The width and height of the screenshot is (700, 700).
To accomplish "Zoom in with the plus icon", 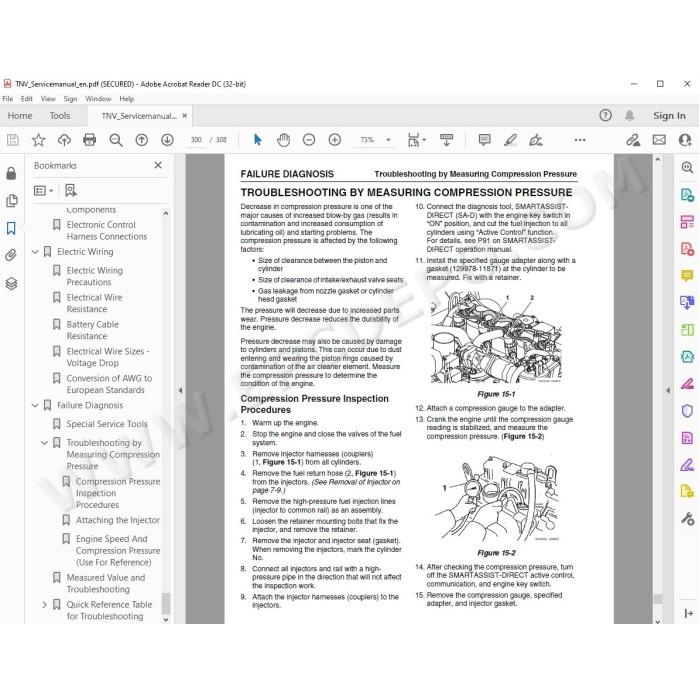I will (x=334, y=140).
